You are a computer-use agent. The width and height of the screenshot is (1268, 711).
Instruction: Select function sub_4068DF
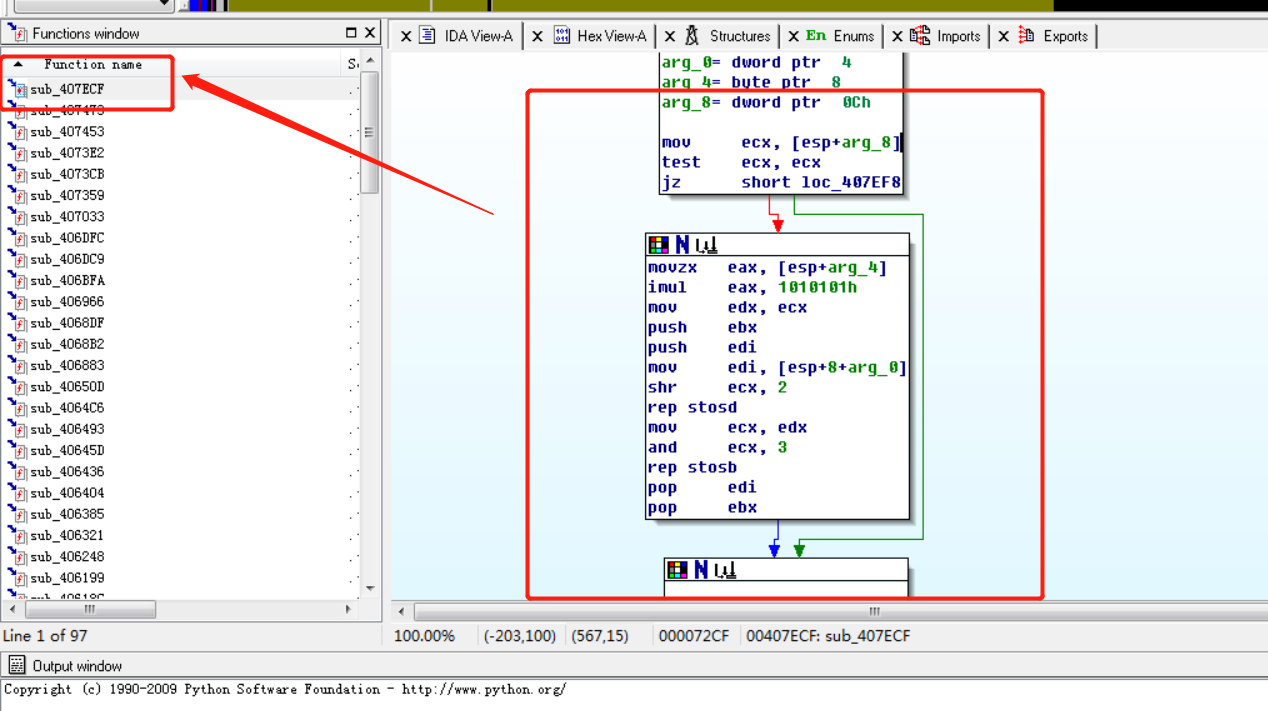coord(67,323)
